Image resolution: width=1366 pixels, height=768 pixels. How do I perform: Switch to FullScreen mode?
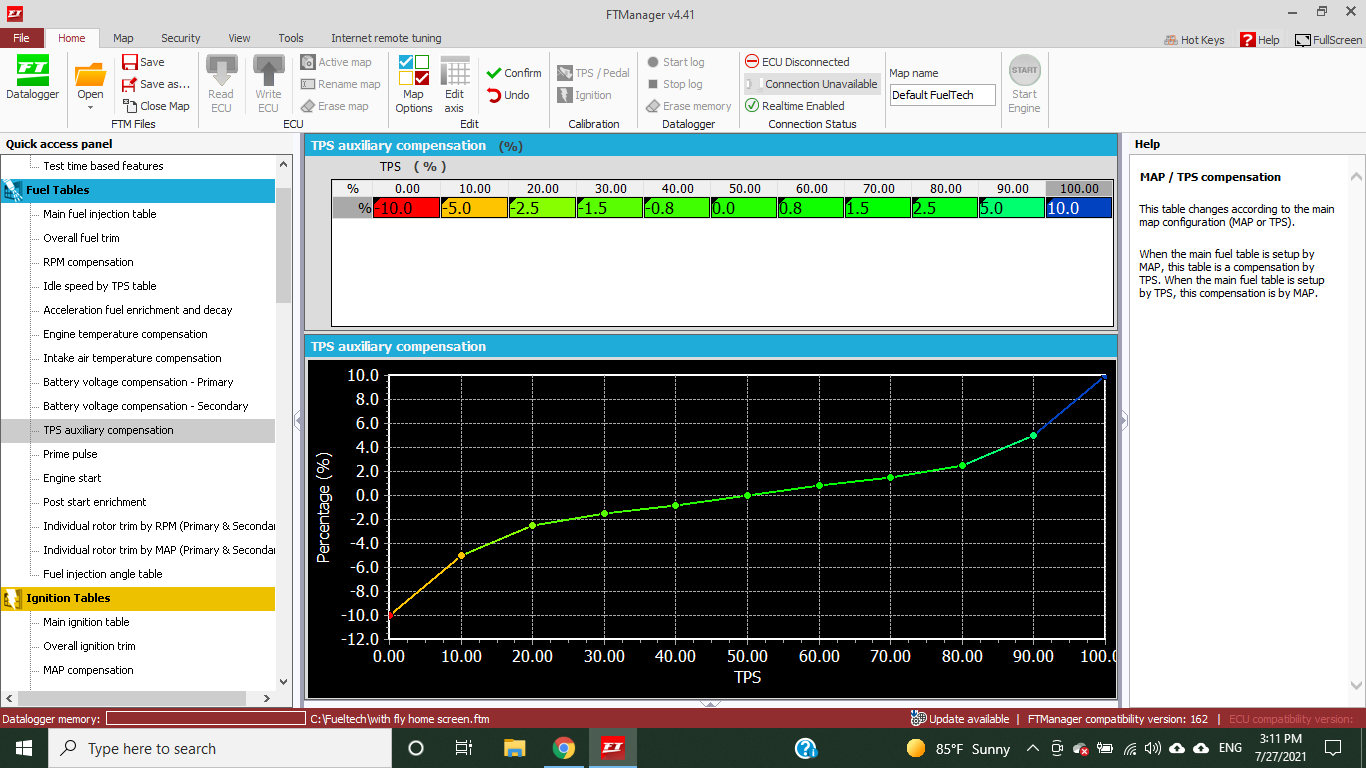[1328, 40]
